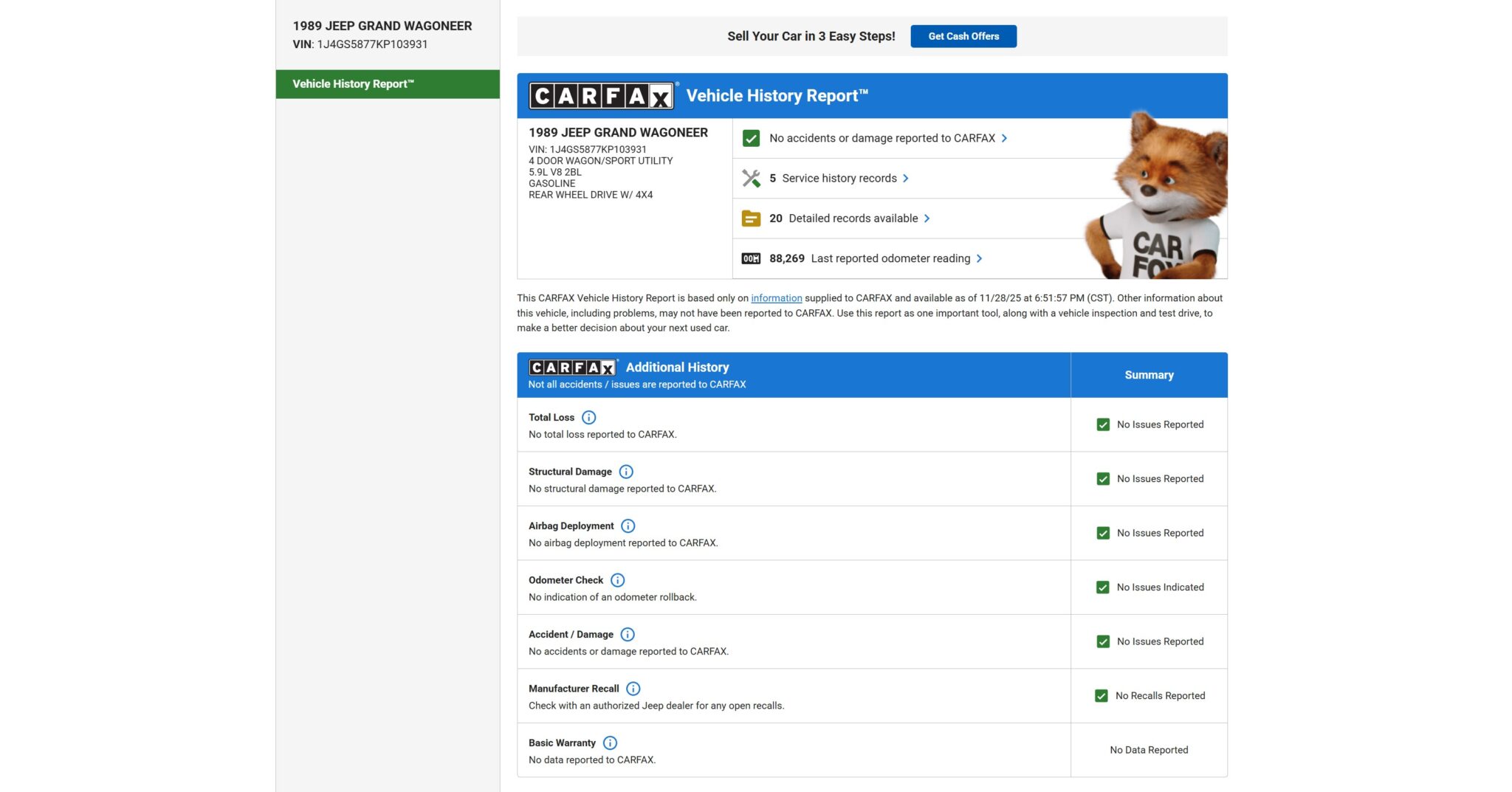This screenshot has height=792, width=1512.
Task: Click the green checkmark beside no accidents reported
Action: (x=751, y=139)
